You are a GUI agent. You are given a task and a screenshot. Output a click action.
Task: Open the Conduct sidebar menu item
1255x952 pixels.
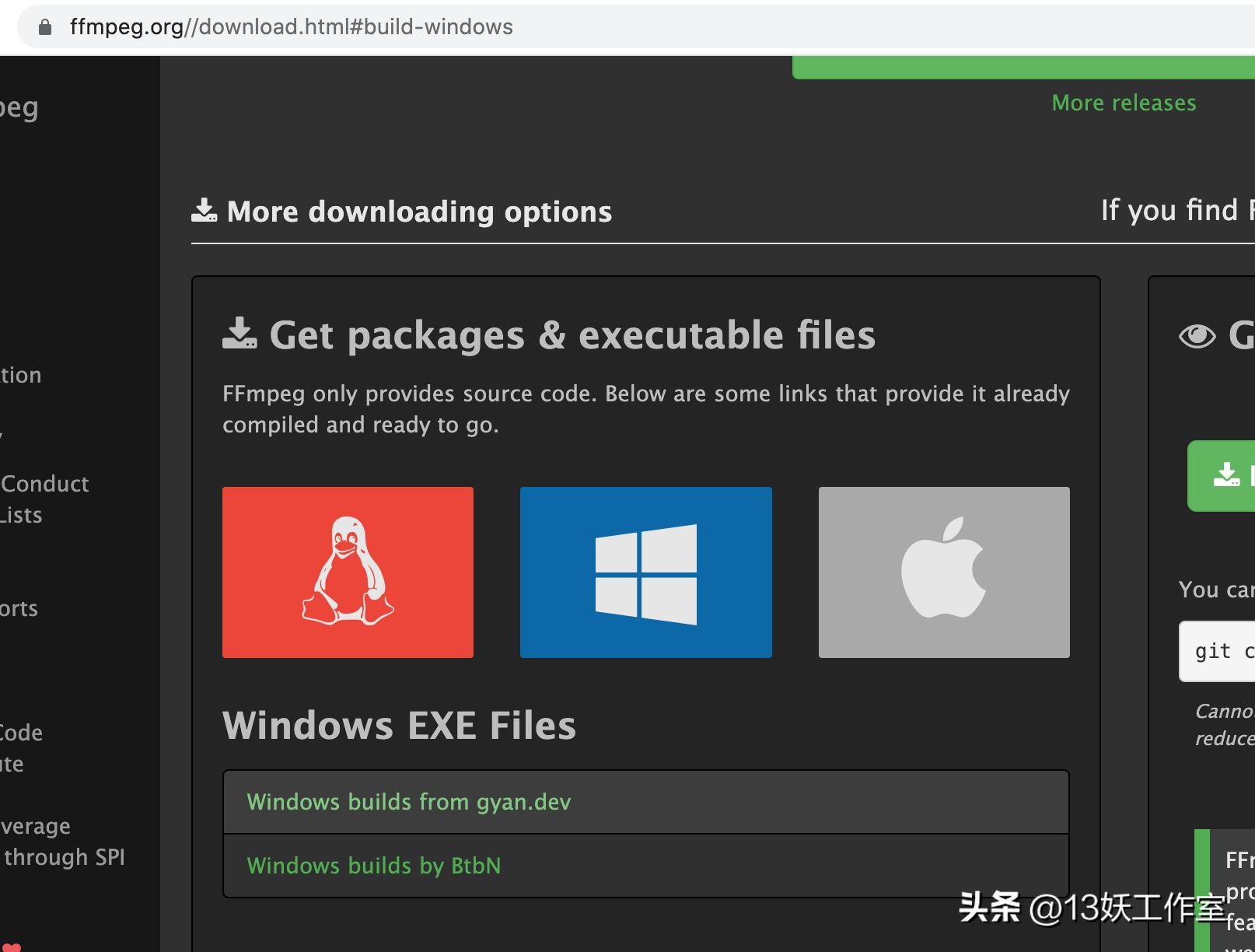pos(44,484)
